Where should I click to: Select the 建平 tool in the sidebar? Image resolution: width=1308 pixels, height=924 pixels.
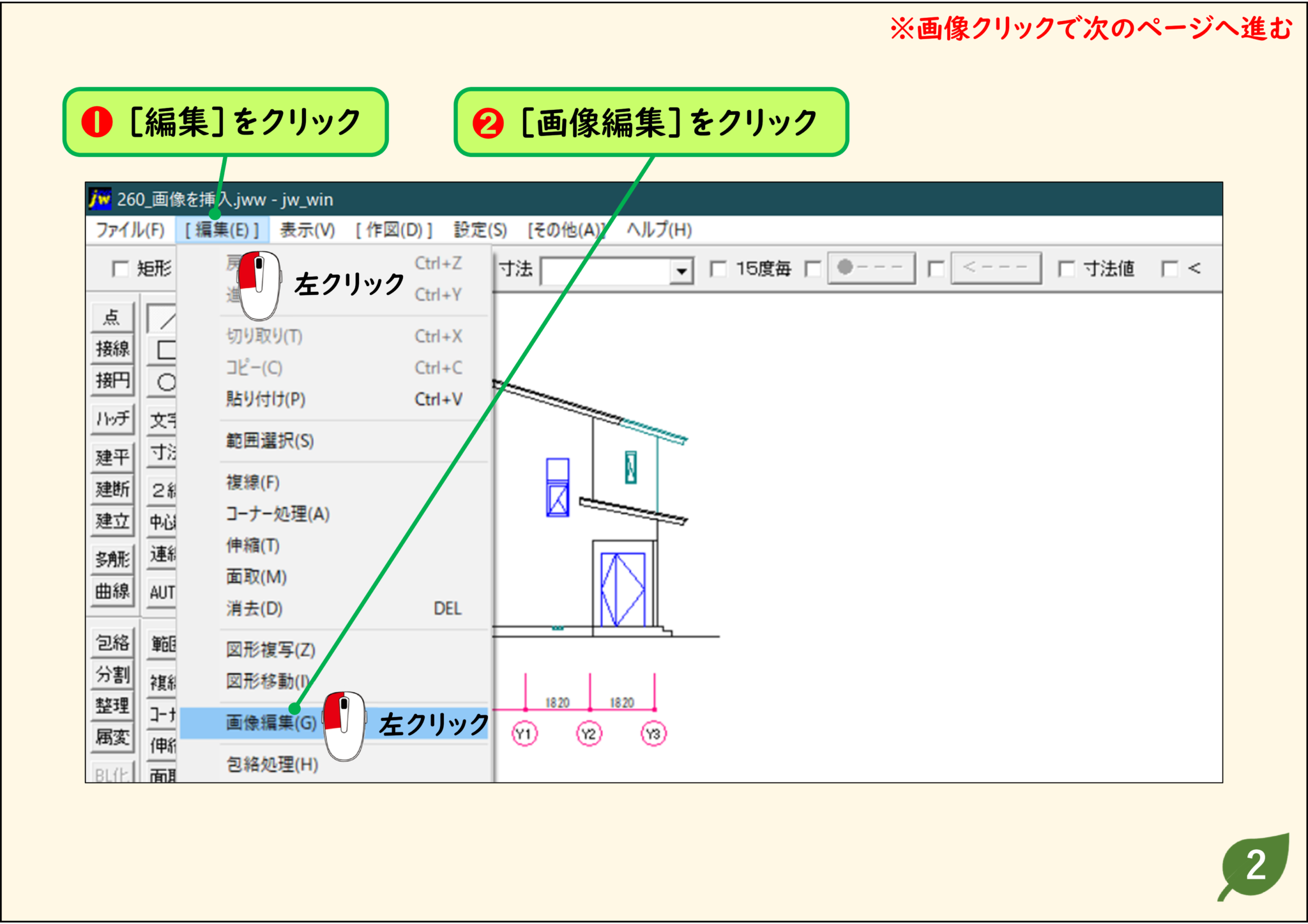tap(112, 457)
